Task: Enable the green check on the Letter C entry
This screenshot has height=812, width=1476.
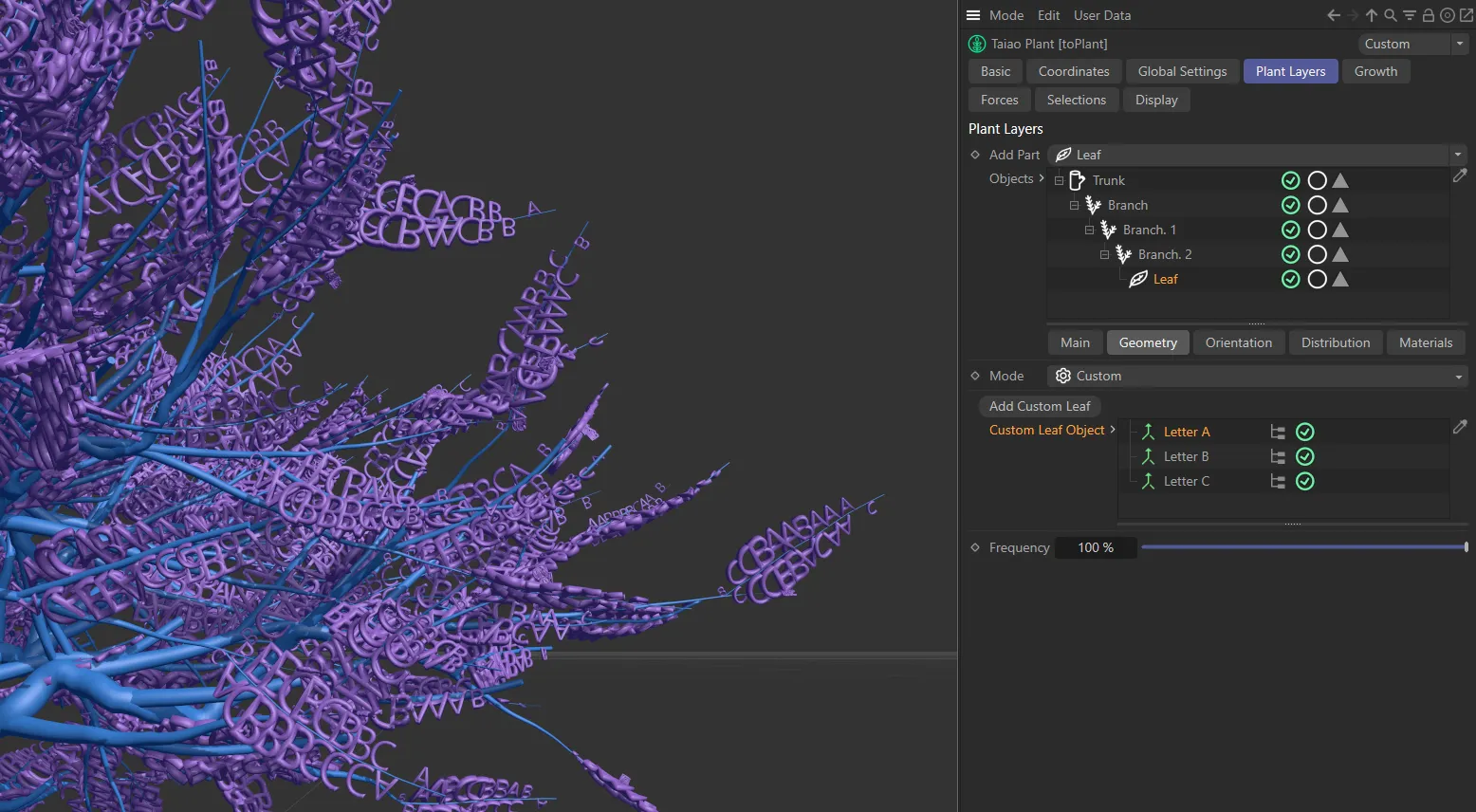Action: tap(1305, 481)
